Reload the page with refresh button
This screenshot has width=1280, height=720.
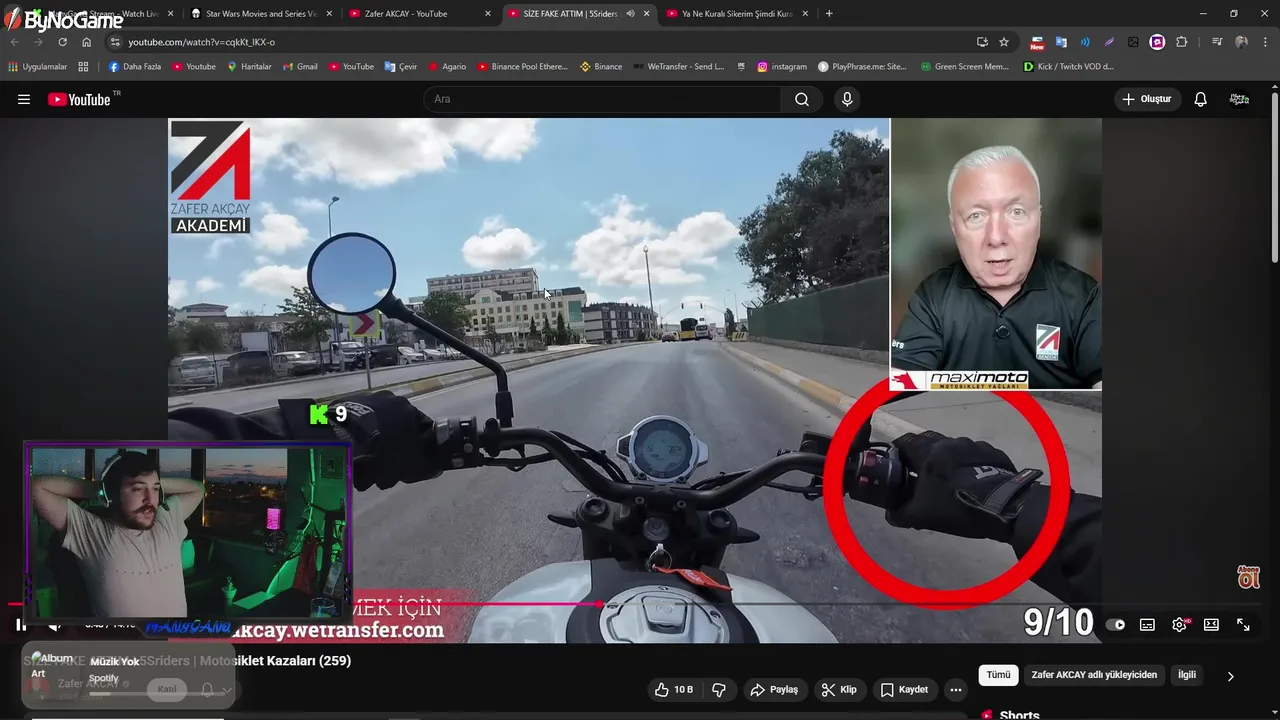62,42
